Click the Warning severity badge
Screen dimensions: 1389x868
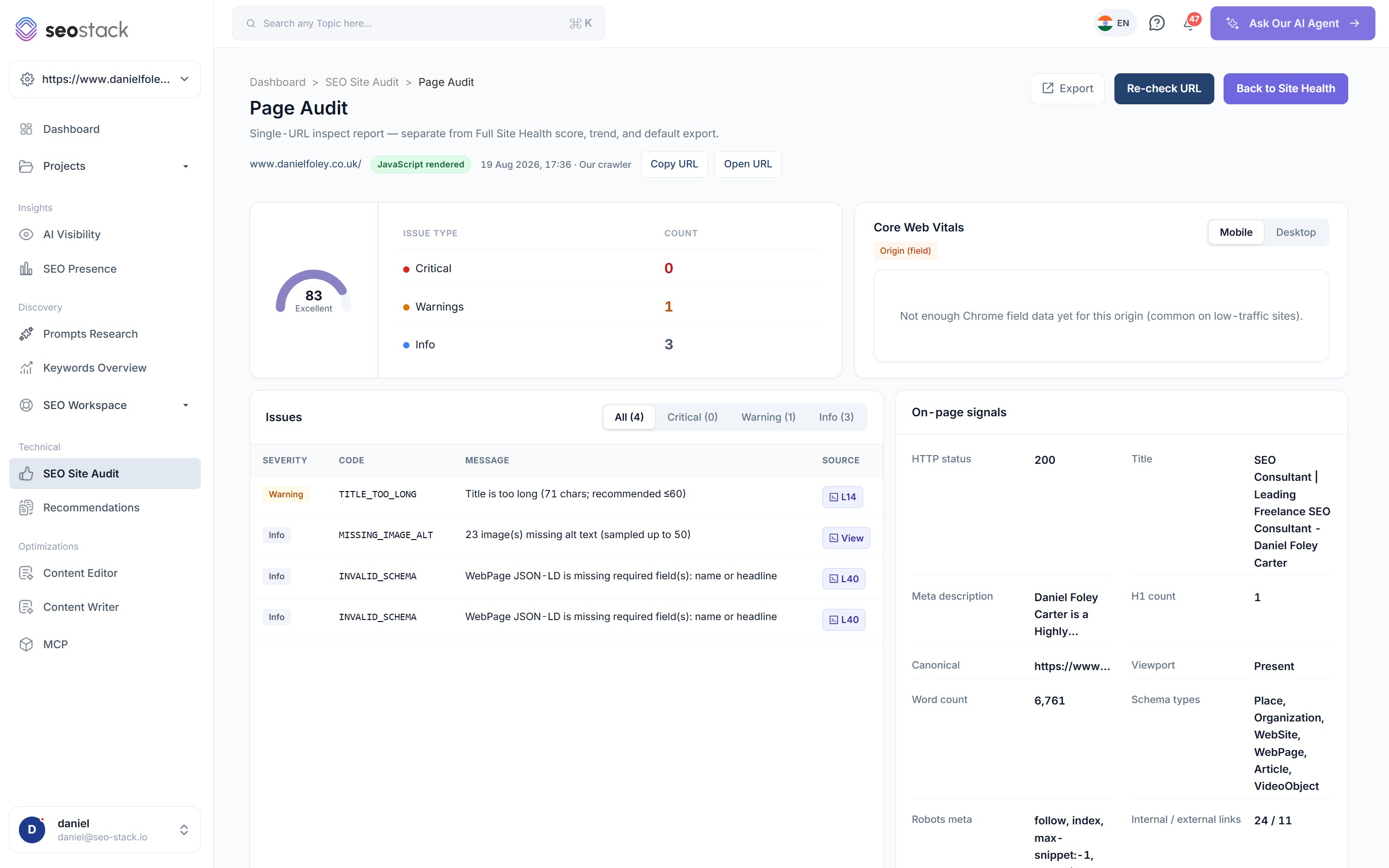(285, 494)
